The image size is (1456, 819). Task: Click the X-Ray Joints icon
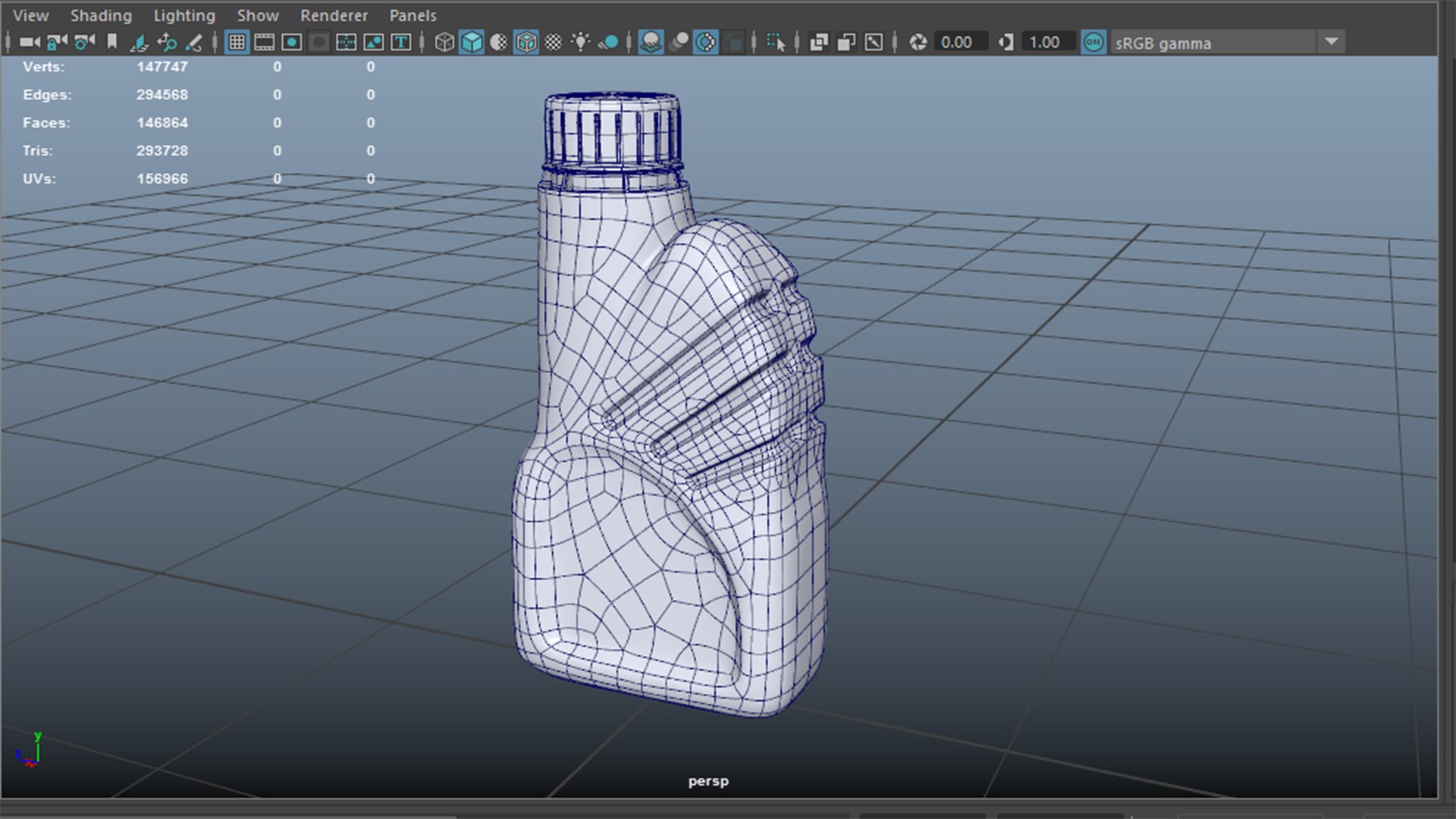point(874,42)
